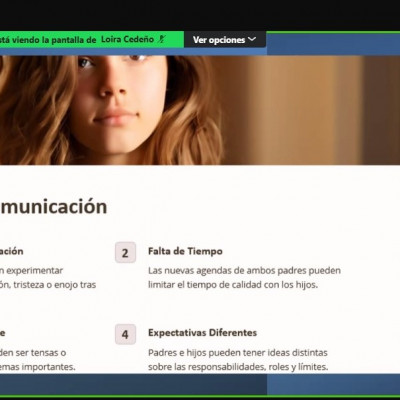Select the Falta de Tiempo heading
This screenshot has width=400, height=400.
click(x=185, y=251)
